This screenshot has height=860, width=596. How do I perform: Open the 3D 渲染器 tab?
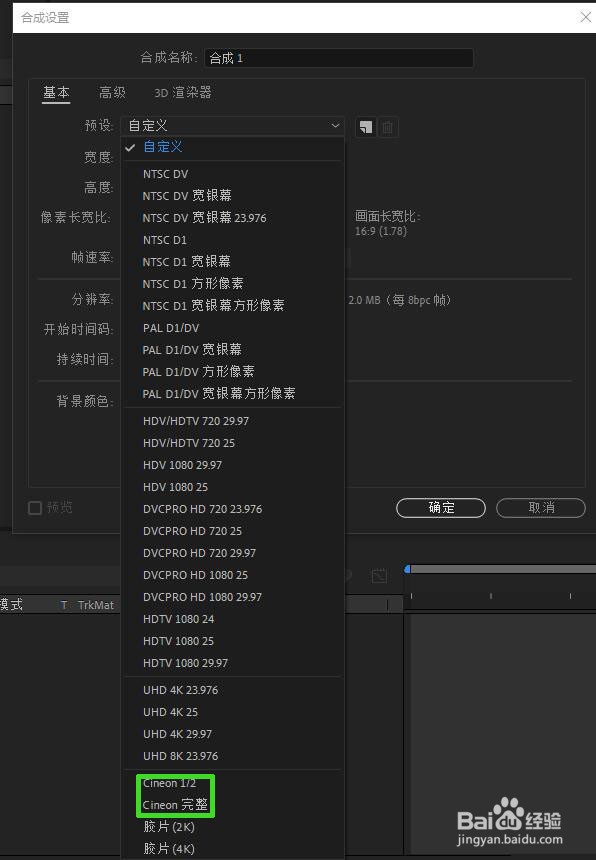click(x=183, y=92)
